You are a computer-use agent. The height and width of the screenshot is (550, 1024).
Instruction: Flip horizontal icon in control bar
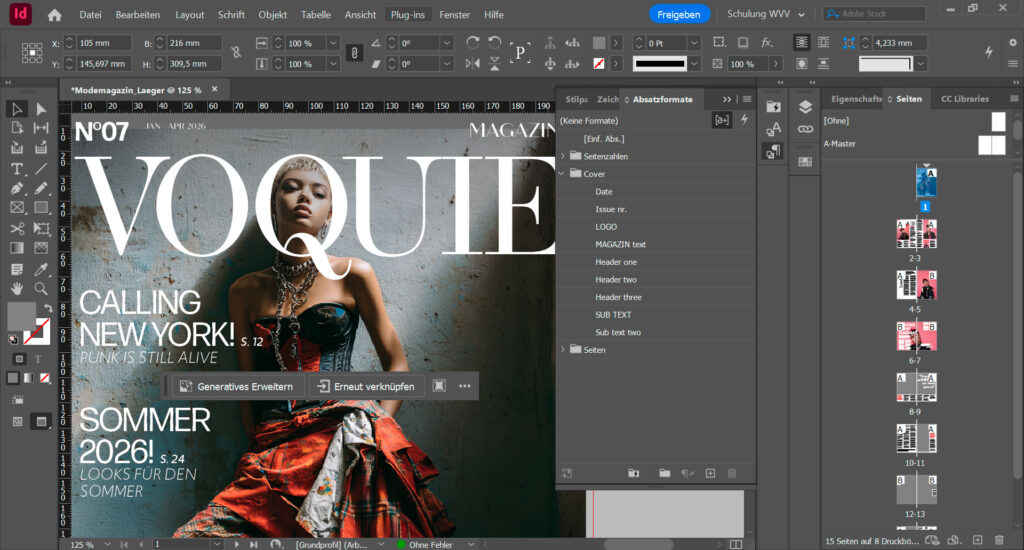pyautogui.click(x=472, y=63)
